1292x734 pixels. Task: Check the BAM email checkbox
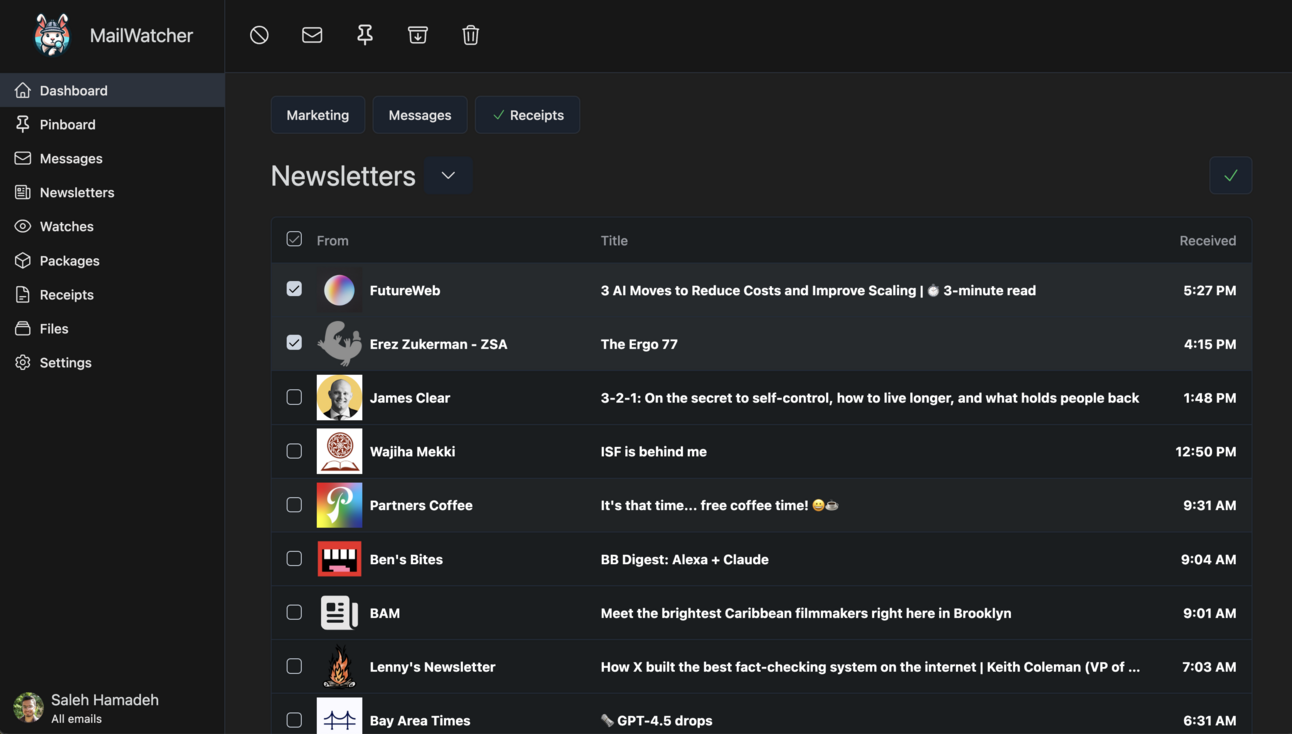pyautogui.click(x=294, y=612)
